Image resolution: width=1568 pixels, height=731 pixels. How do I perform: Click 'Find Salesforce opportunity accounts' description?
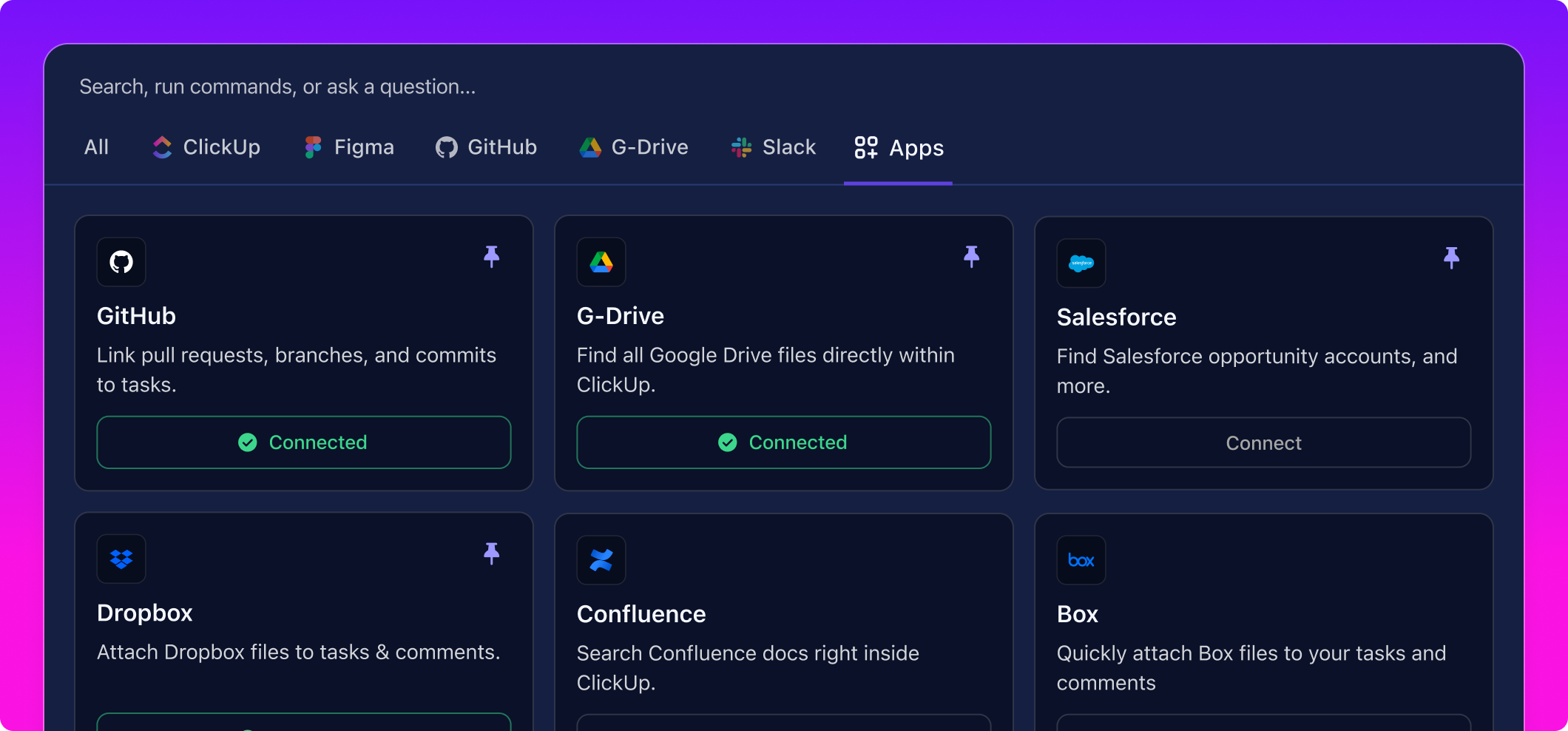point(1257,371)
